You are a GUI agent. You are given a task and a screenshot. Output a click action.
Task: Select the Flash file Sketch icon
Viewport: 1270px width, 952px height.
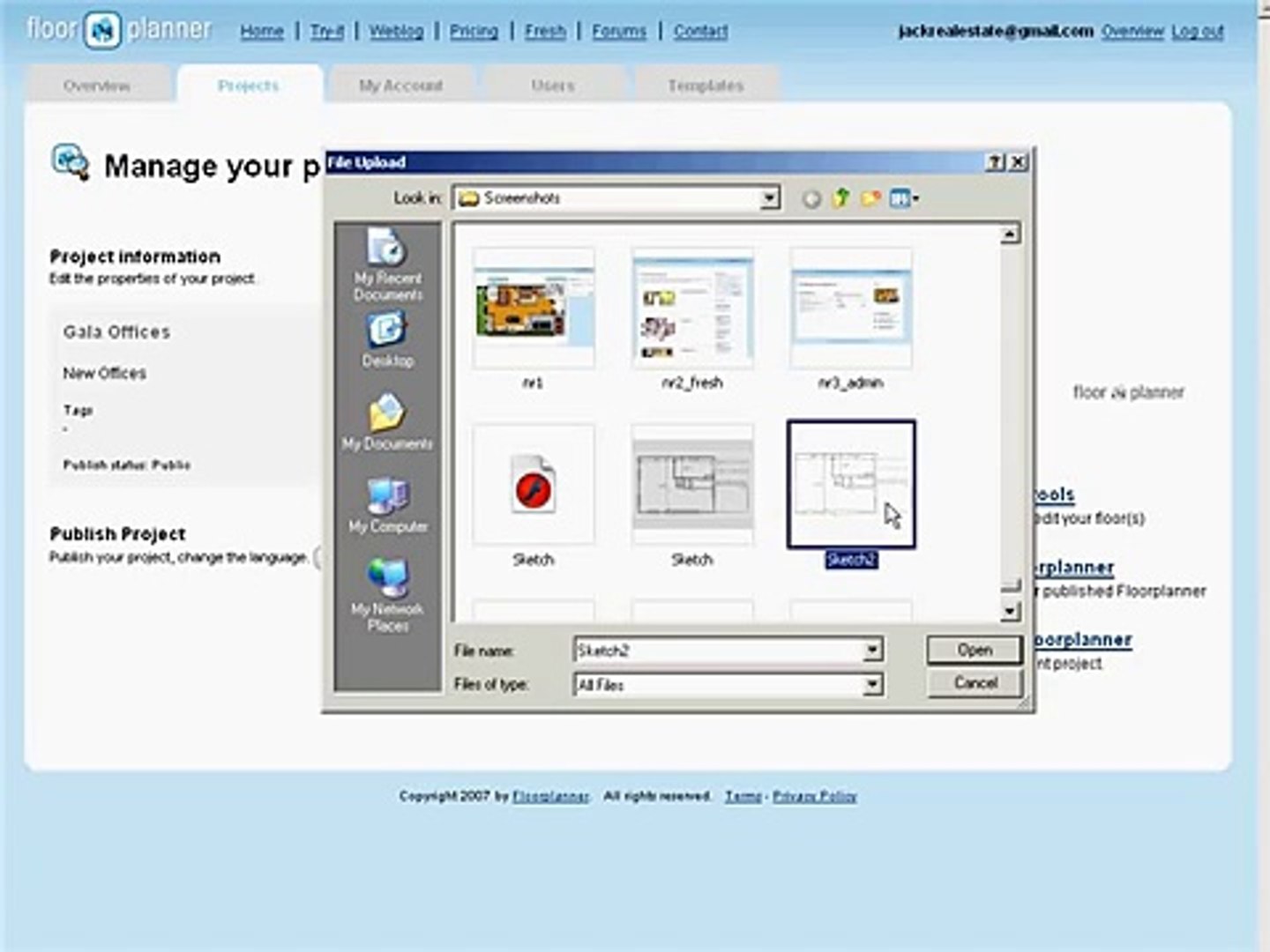(x=534, y=484)
